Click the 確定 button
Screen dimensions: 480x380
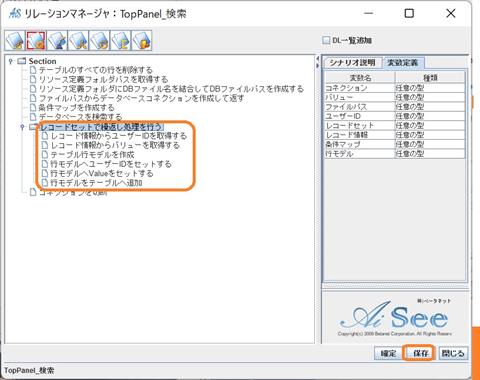[x=388, y=353]
